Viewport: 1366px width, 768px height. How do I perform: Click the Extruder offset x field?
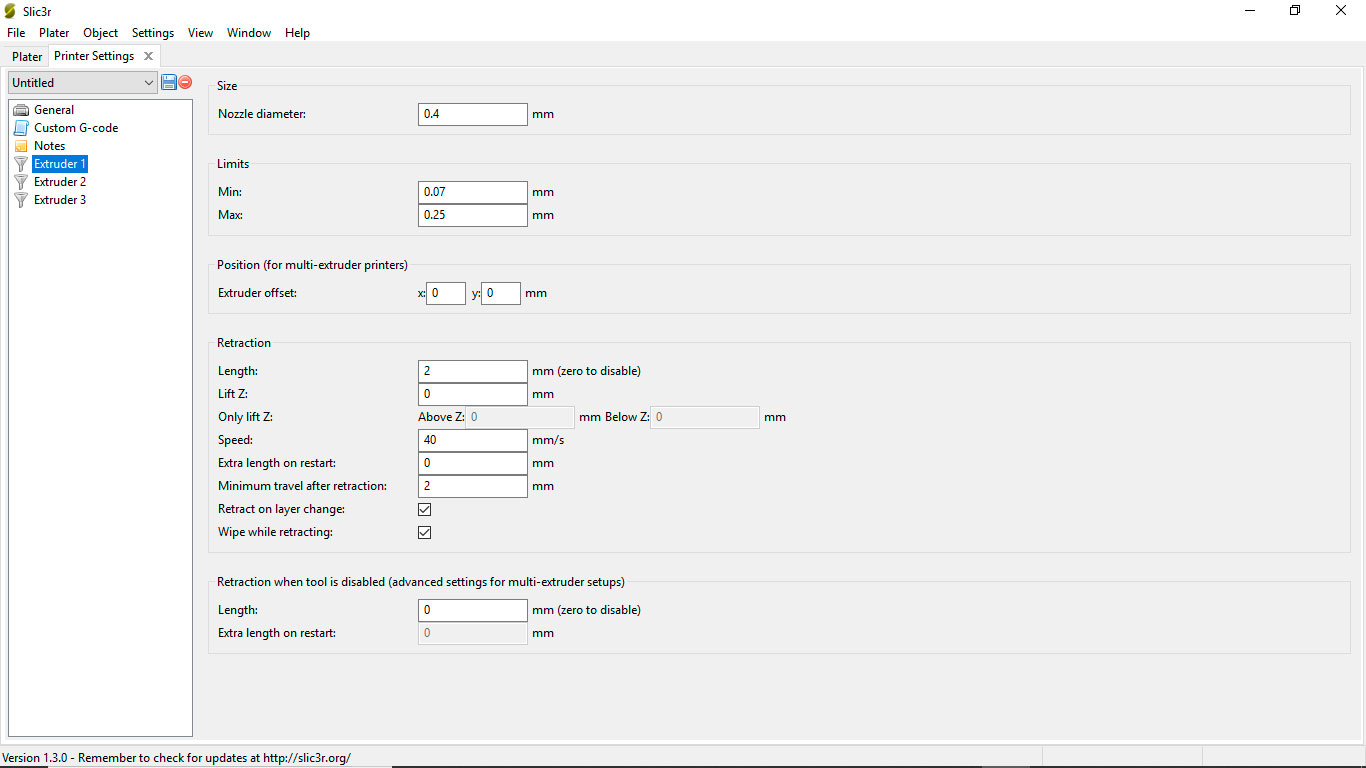click(446, 293)
